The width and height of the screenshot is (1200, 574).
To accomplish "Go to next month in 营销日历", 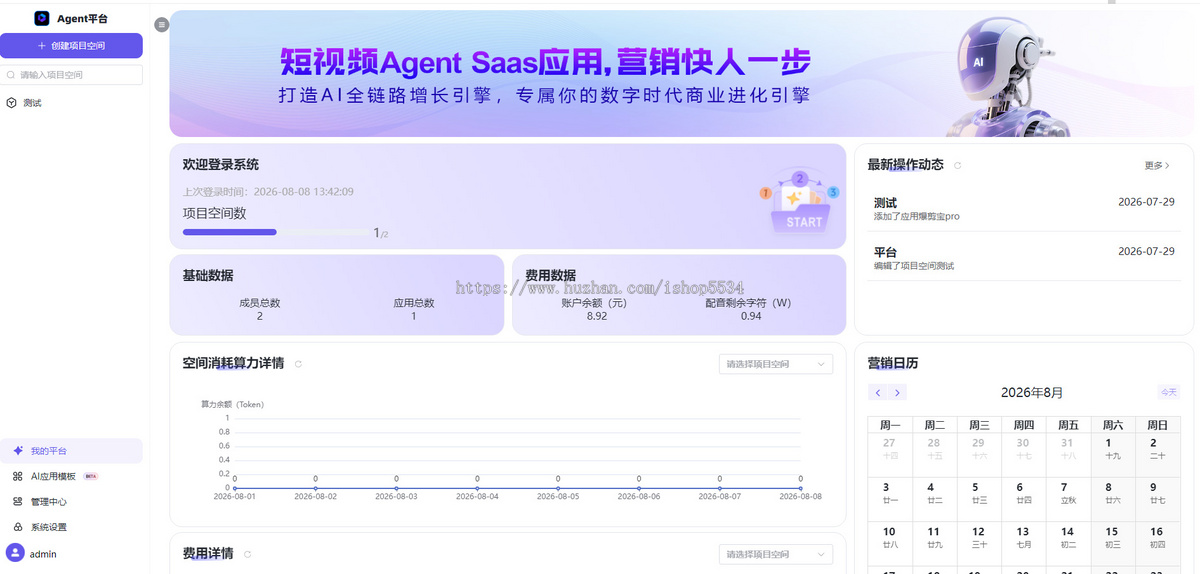I will coord(898,393).
